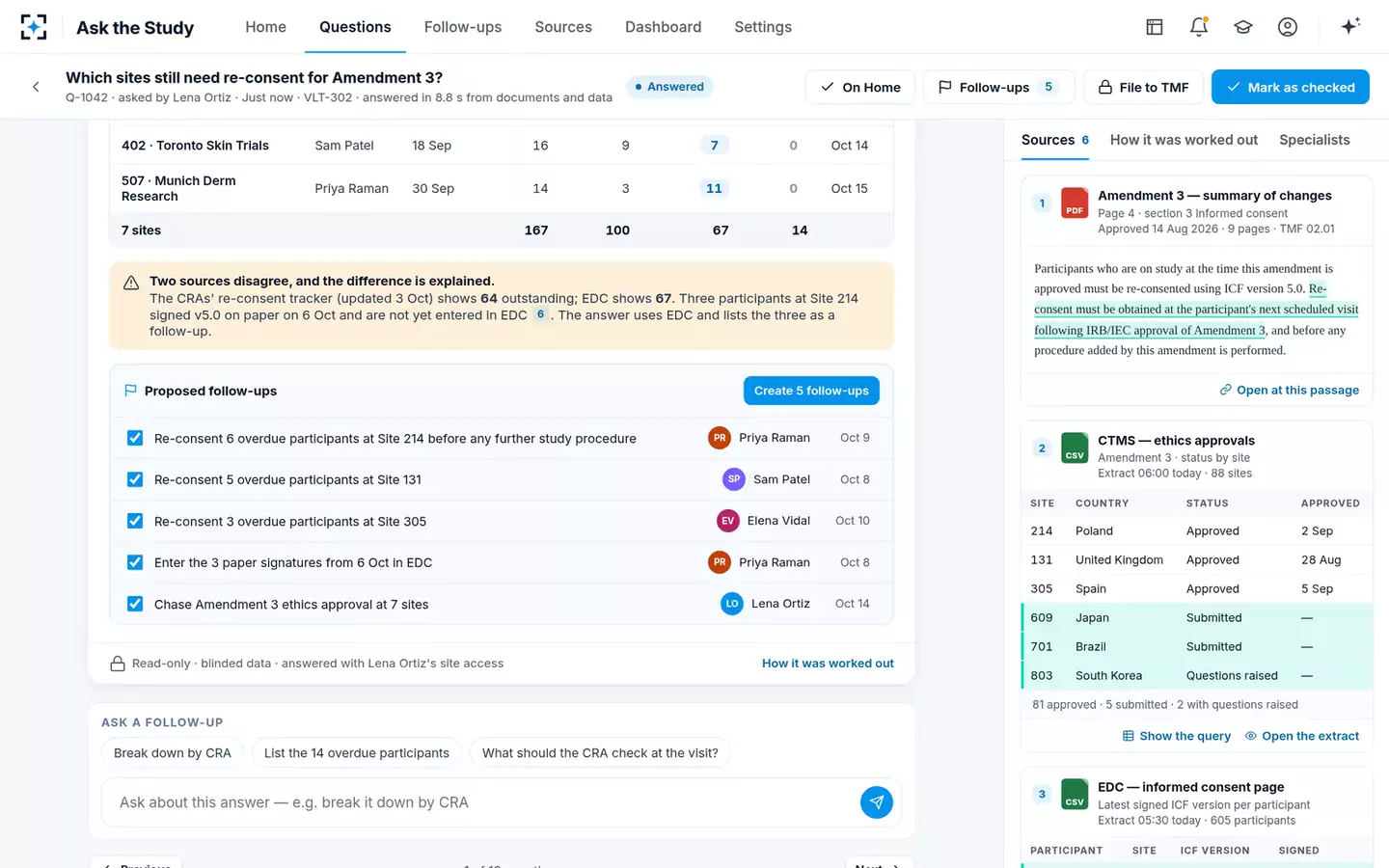Go back using the left chevron arrow
This screenshot has width=1389, height=868.
coord(36,87)
